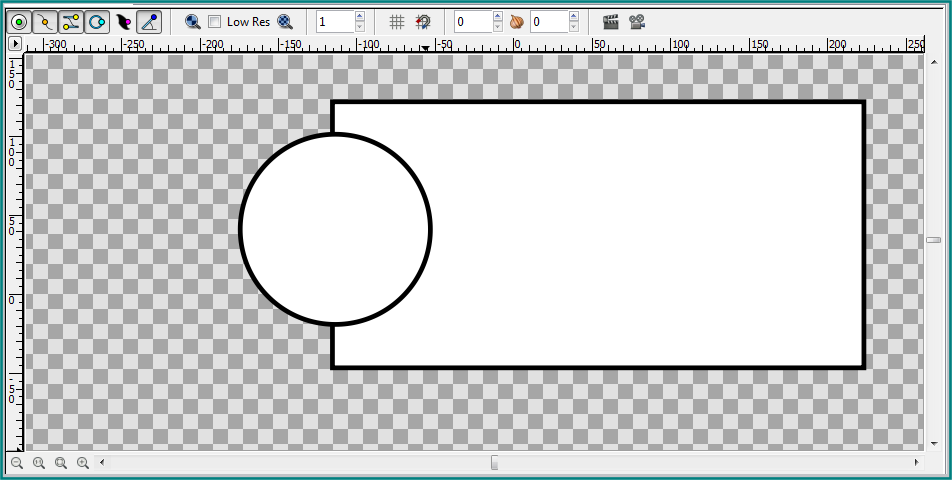
Task: Expand canvas menu arrow at ruler corner
Action: pyautogui.click(x=15, y=44)
